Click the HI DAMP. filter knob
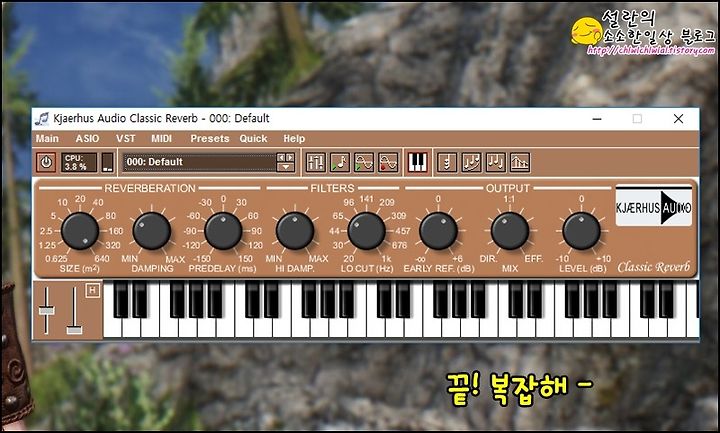This screenshot has width=720, height=433. [295, 231]
